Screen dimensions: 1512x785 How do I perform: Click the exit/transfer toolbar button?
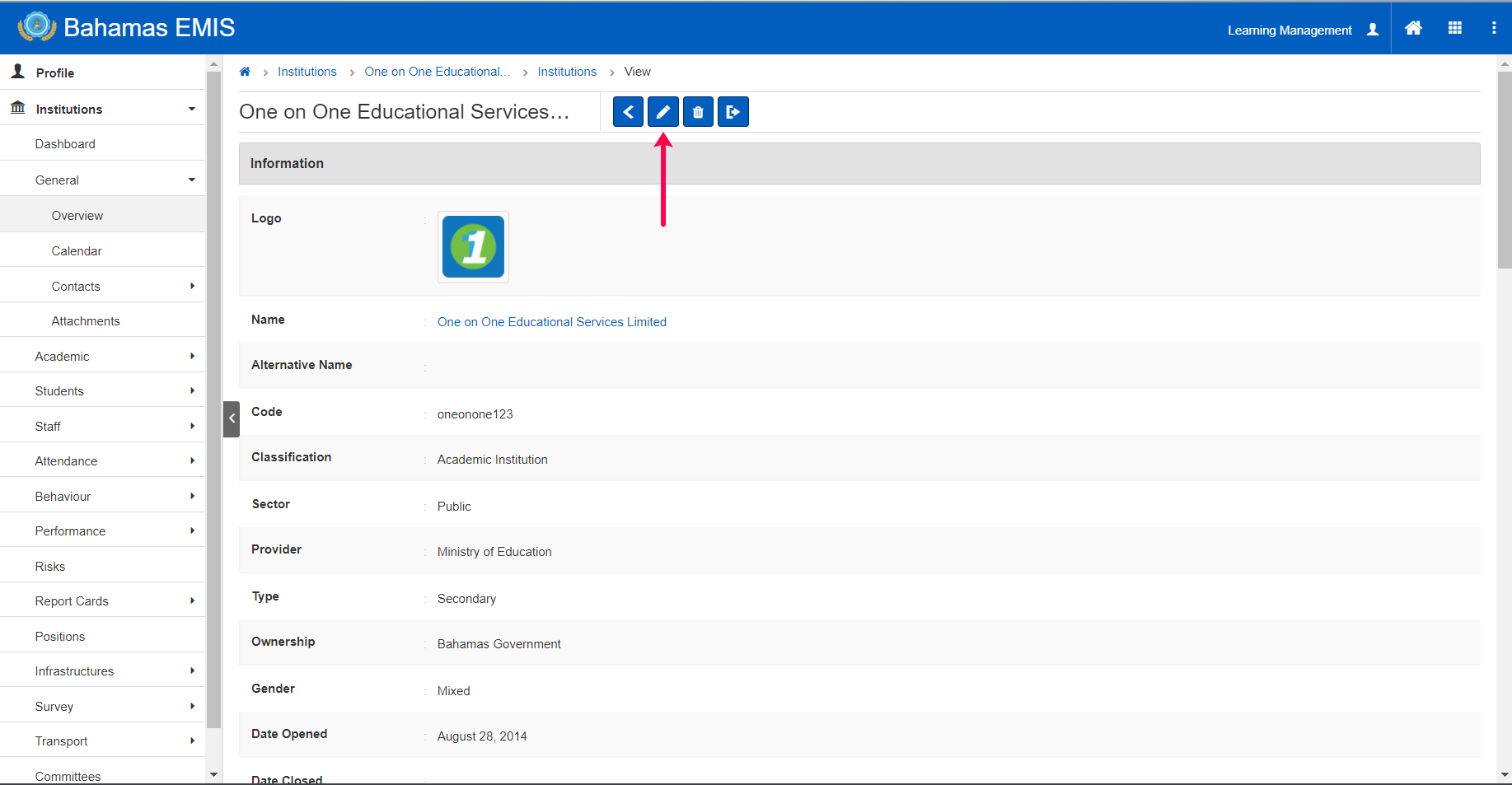[x=733, y=112]
